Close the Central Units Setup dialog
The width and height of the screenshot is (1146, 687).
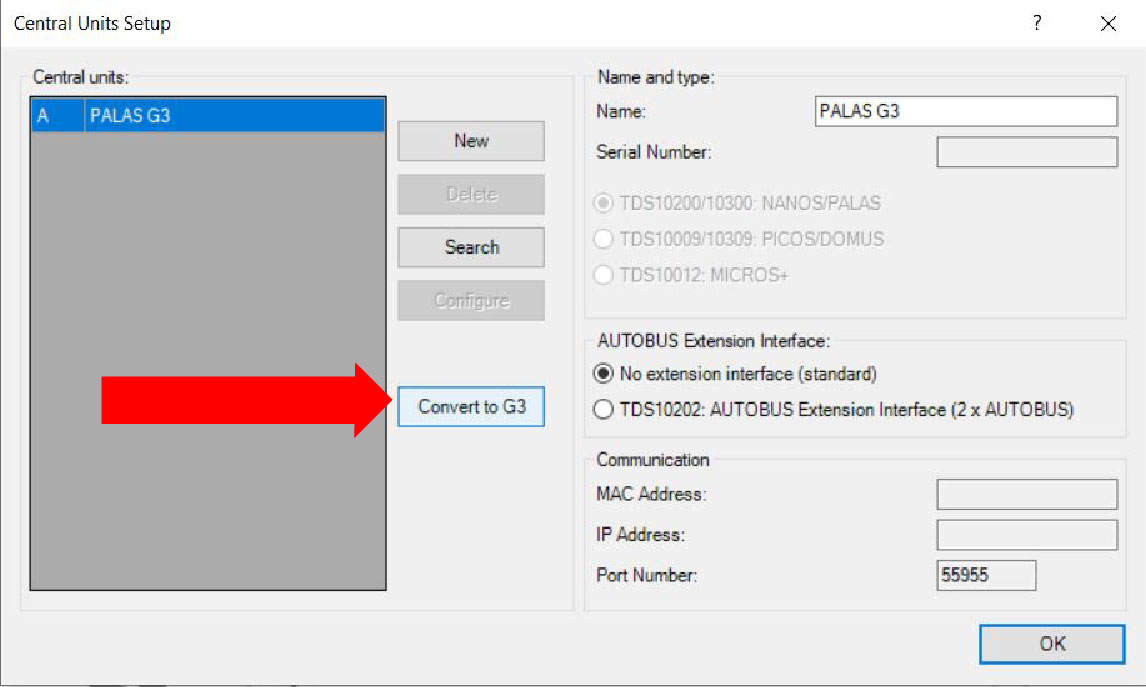(1108, 24)
